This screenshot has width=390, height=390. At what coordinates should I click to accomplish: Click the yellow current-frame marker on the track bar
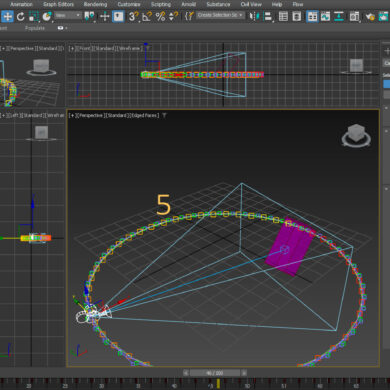click(x=218, y=383)
